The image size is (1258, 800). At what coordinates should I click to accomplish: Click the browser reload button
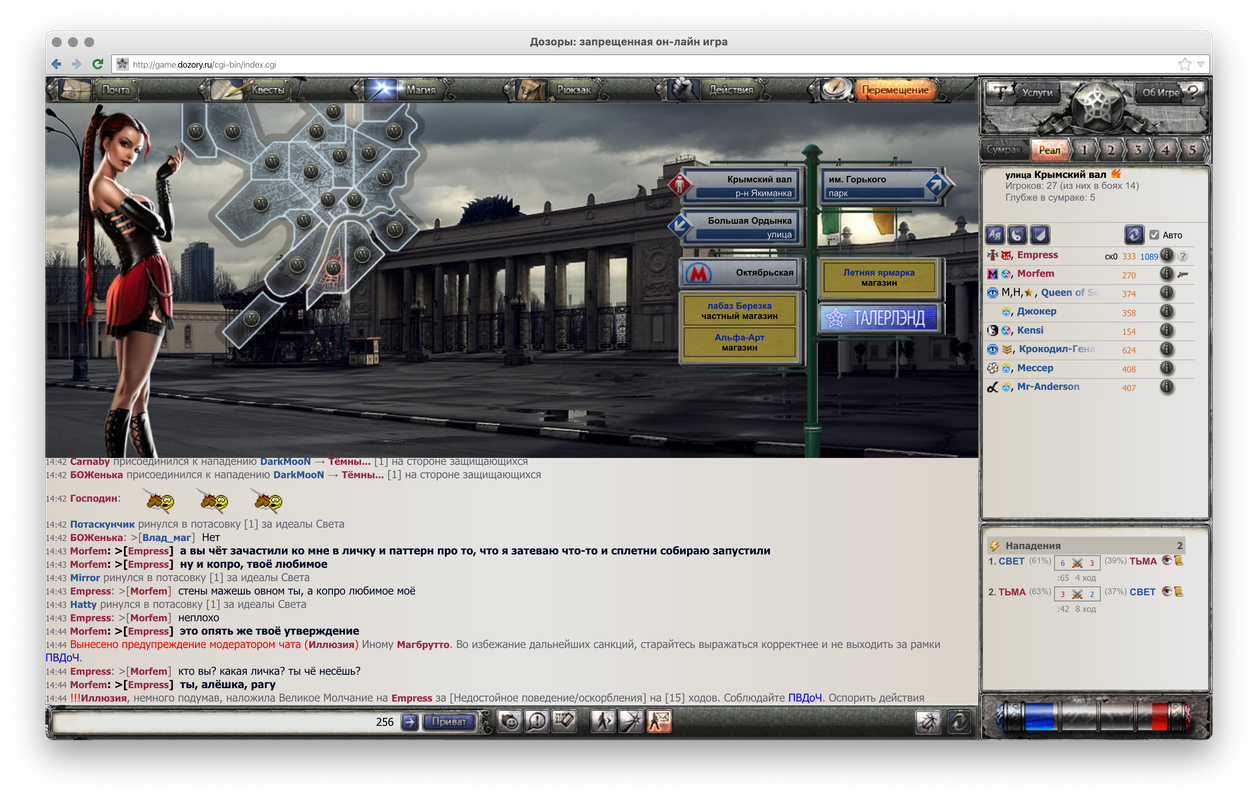pos(98,64)
